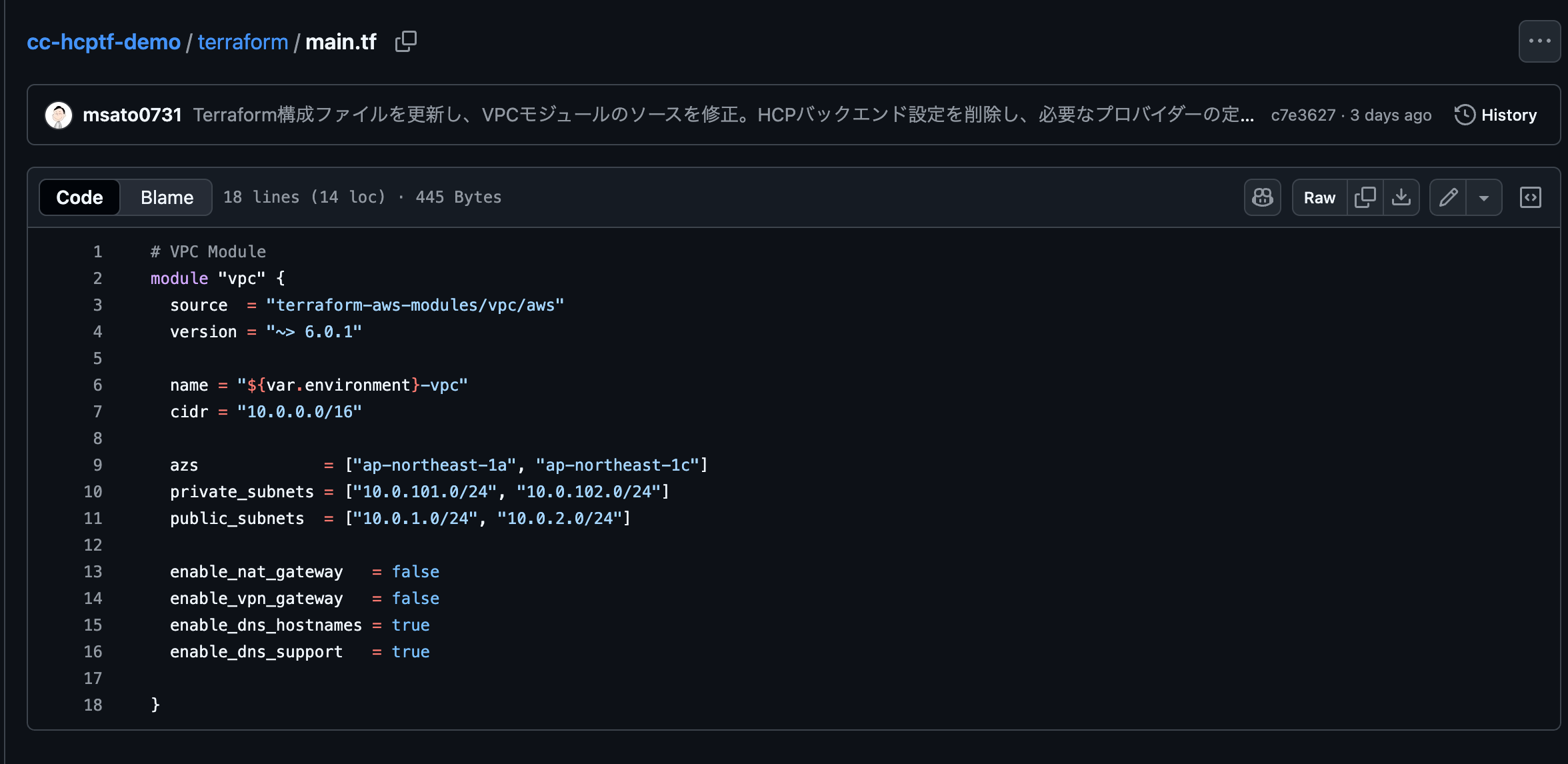The width and height of the screenshot is (1568, 764).
Task: Click "10.0.1.0/24" public subnet value
Action: [x=415, y=518]
